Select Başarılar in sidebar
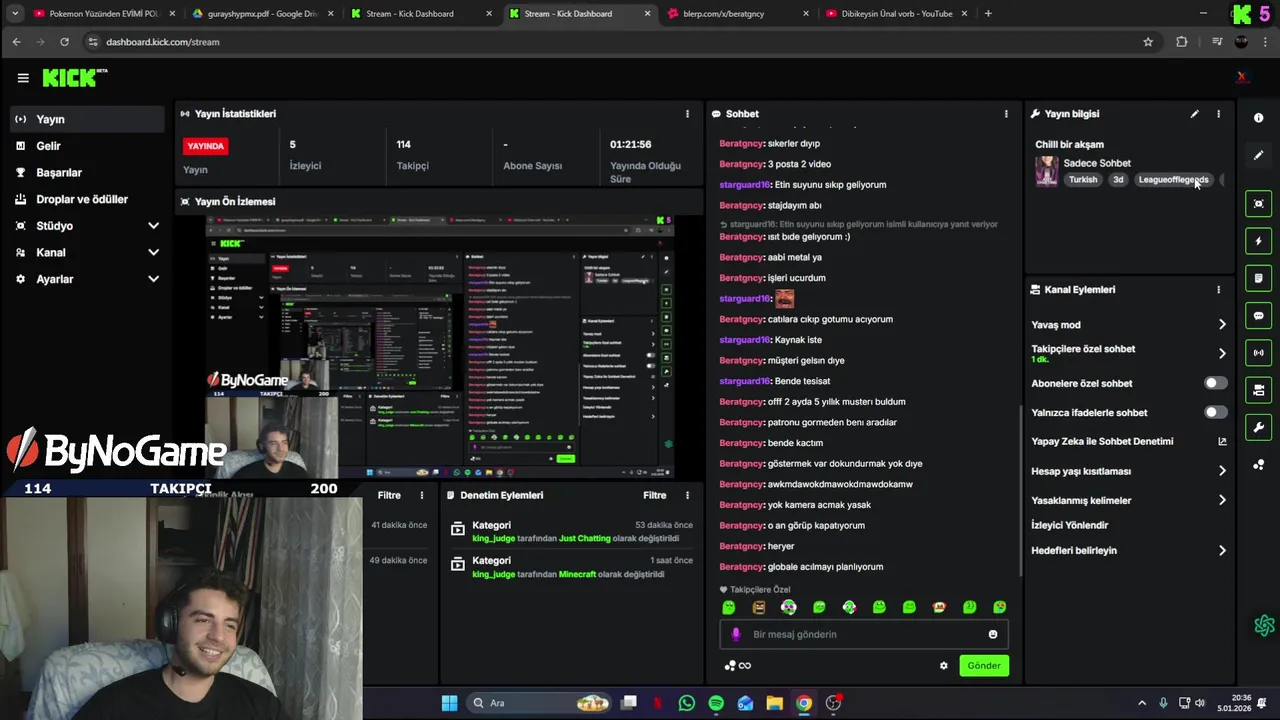The height and width of the screenshot is (720, 1280). click(x=86, y=173)
